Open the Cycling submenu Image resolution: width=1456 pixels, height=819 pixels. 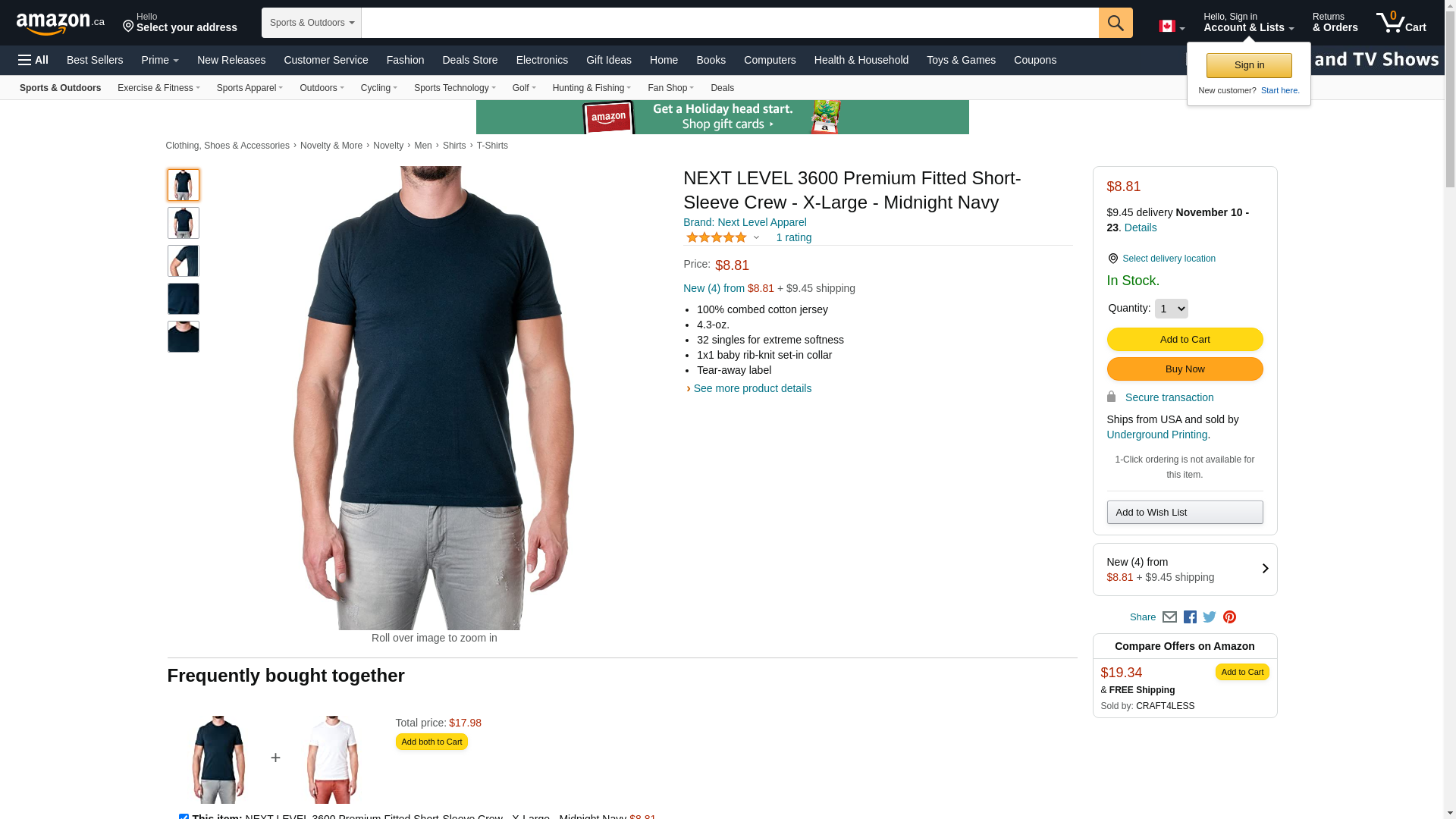[378, 88]
